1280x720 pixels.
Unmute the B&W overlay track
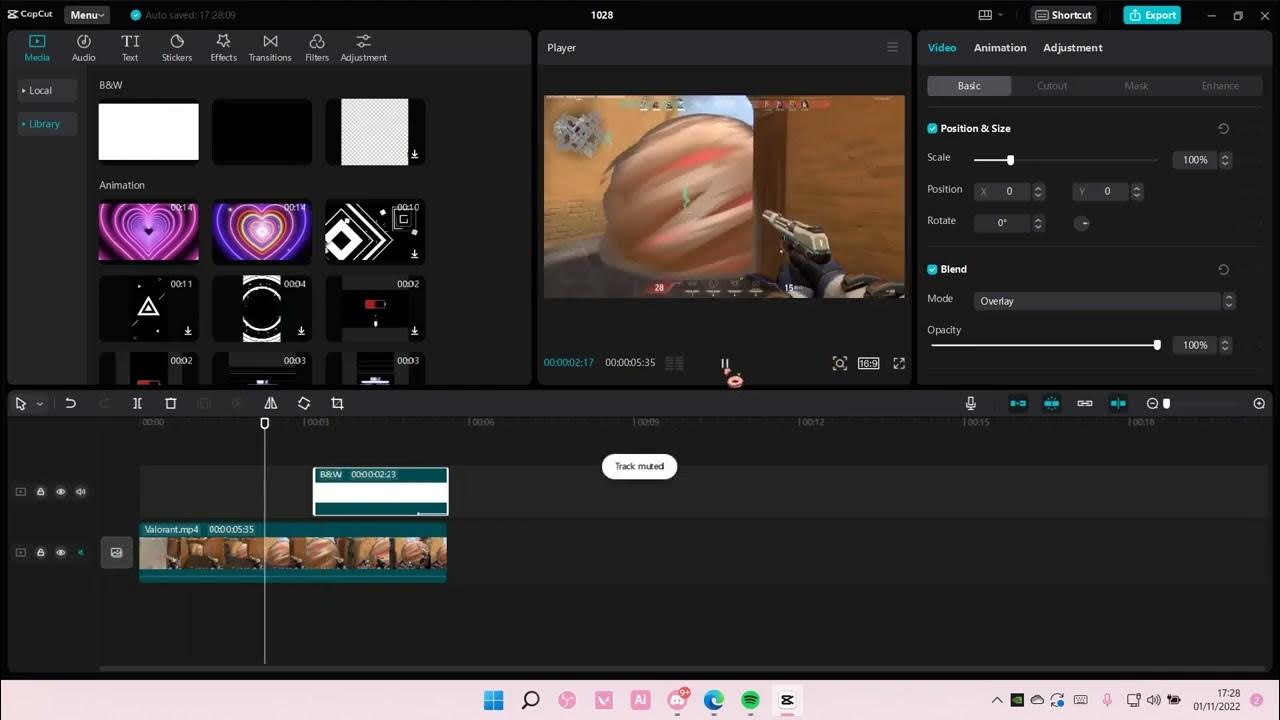click(80, 492)
